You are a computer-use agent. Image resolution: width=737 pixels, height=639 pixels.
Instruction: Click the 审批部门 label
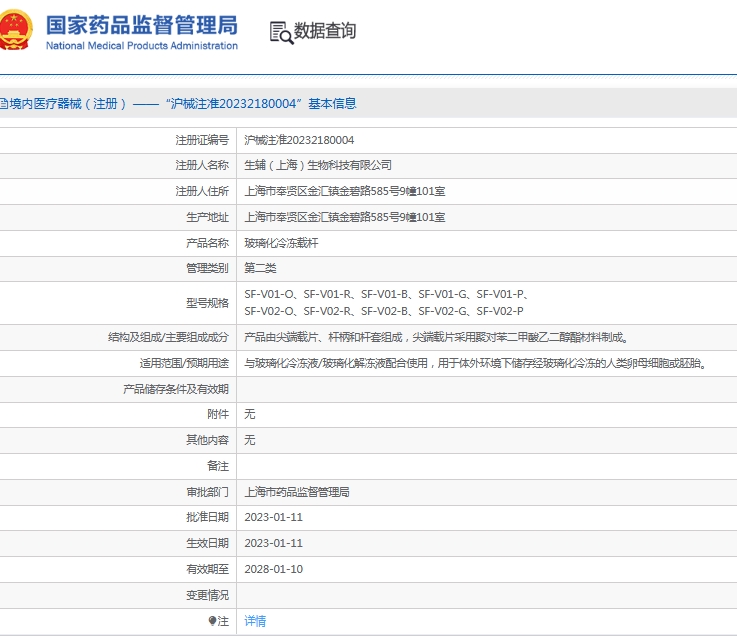207,492
